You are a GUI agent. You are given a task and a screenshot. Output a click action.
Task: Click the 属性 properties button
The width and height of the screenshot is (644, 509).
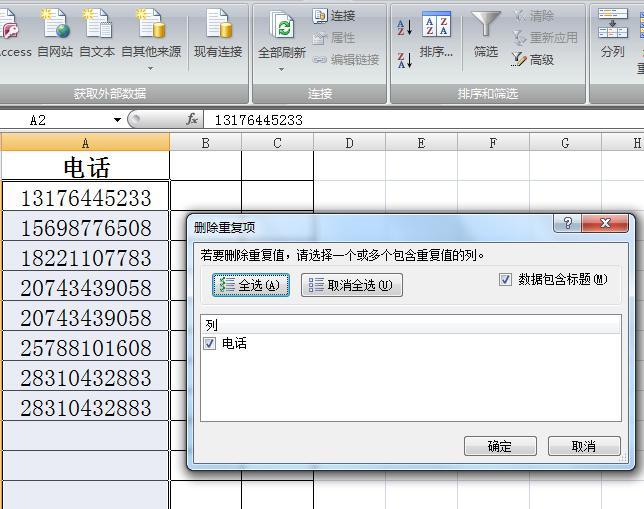click(334, 38)
